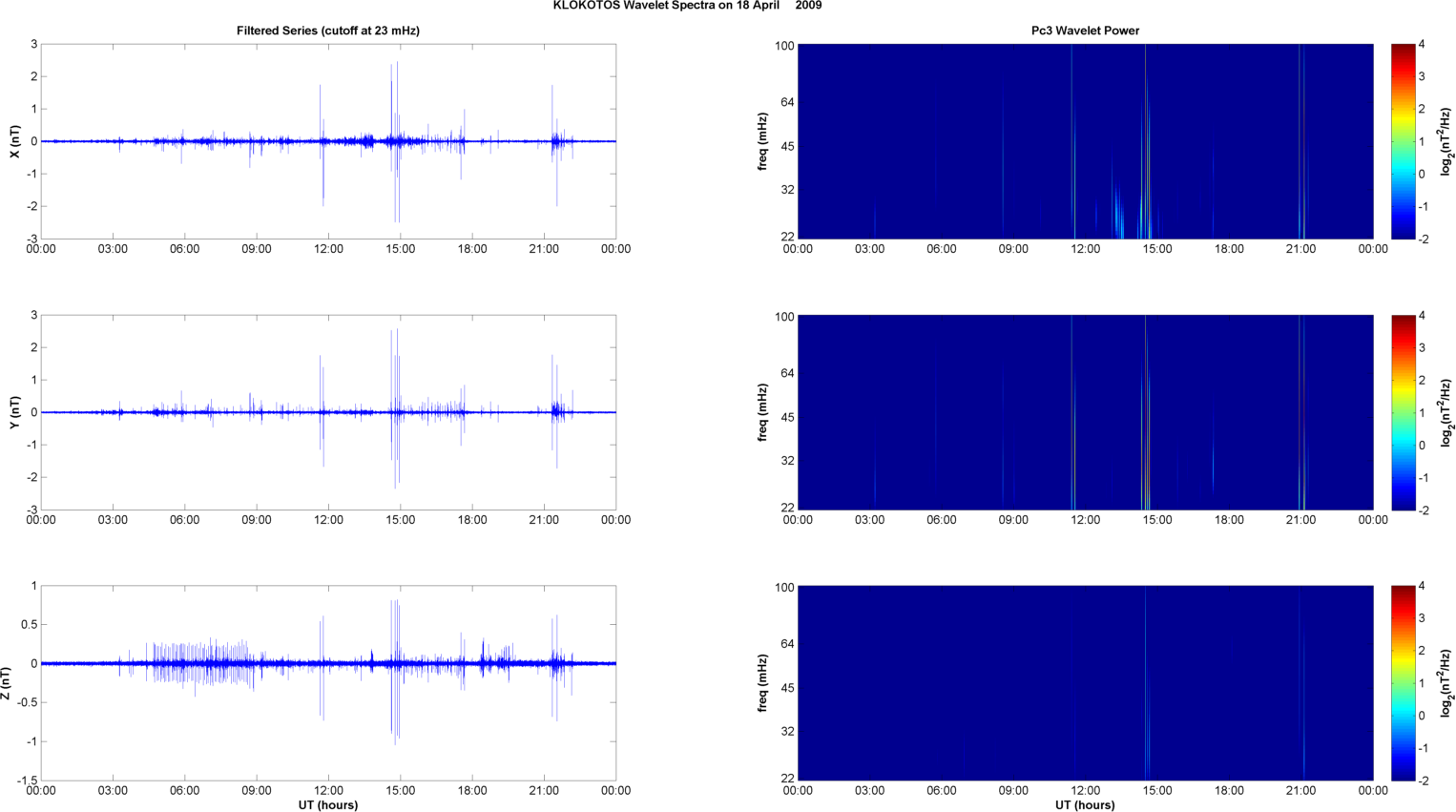This screenshot has height=812, width=1456.
Task: Click "freq (mHz)" label of top spectrogram
Action: point(763,141)
